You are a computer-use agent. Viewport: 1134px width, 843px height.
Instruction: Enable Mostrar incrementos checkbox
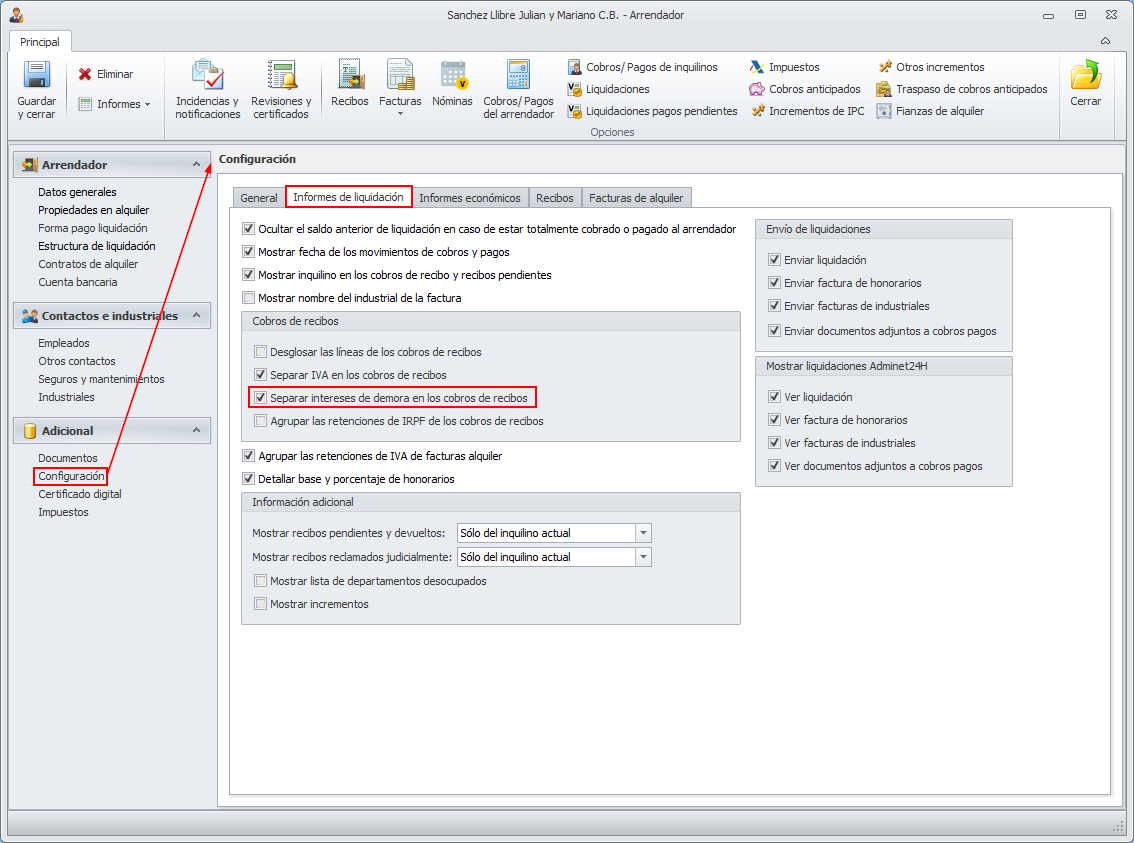[x=260, y=604]
